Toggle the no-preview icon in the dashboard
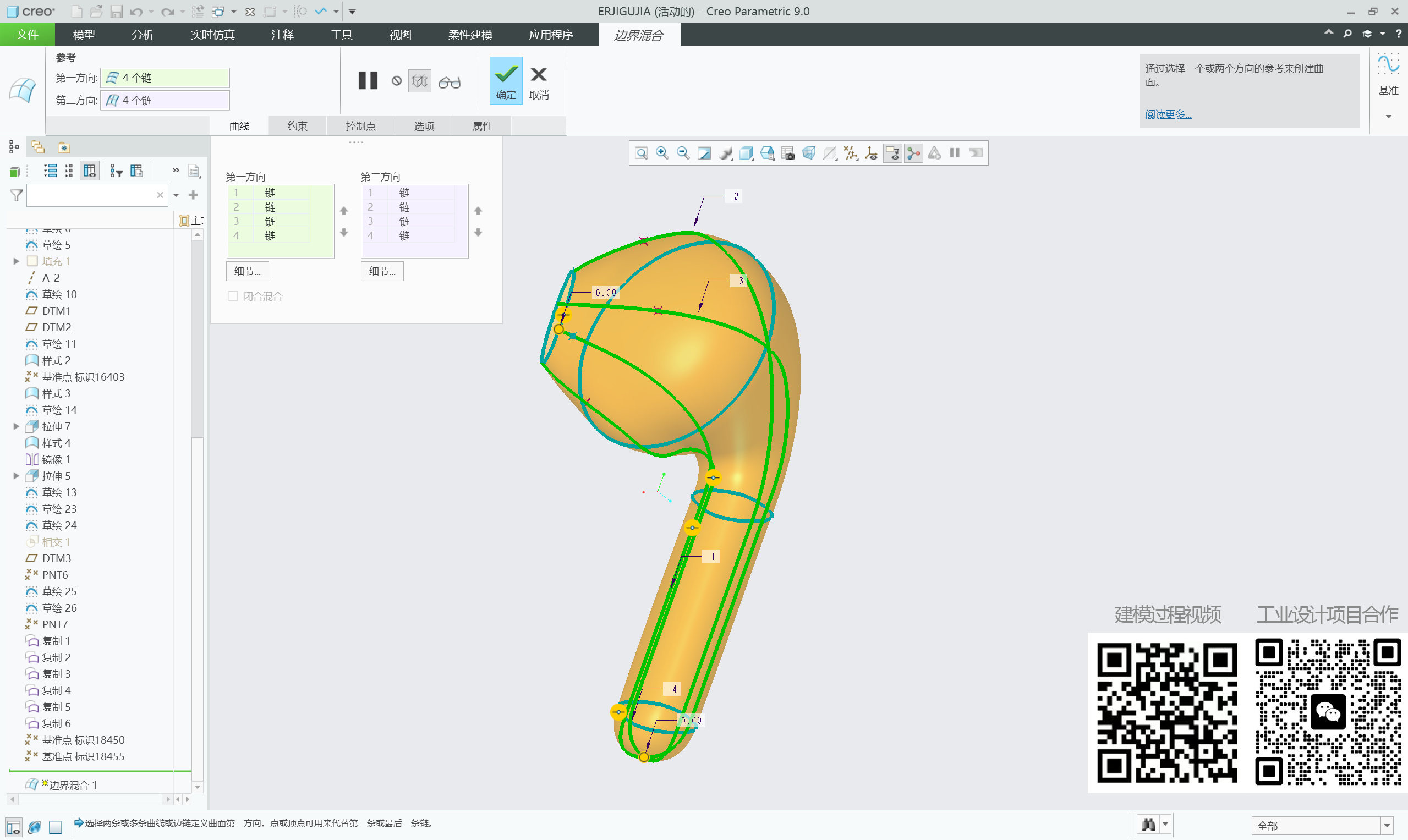 tap(396, 80)
